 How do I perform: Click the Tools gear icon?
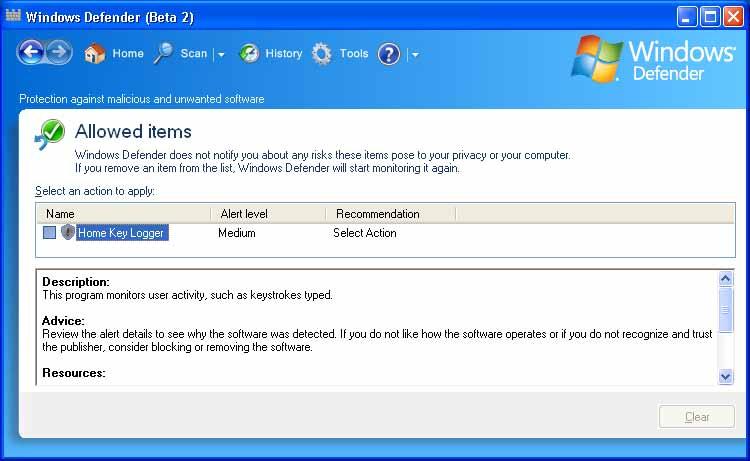coord(321,54)
